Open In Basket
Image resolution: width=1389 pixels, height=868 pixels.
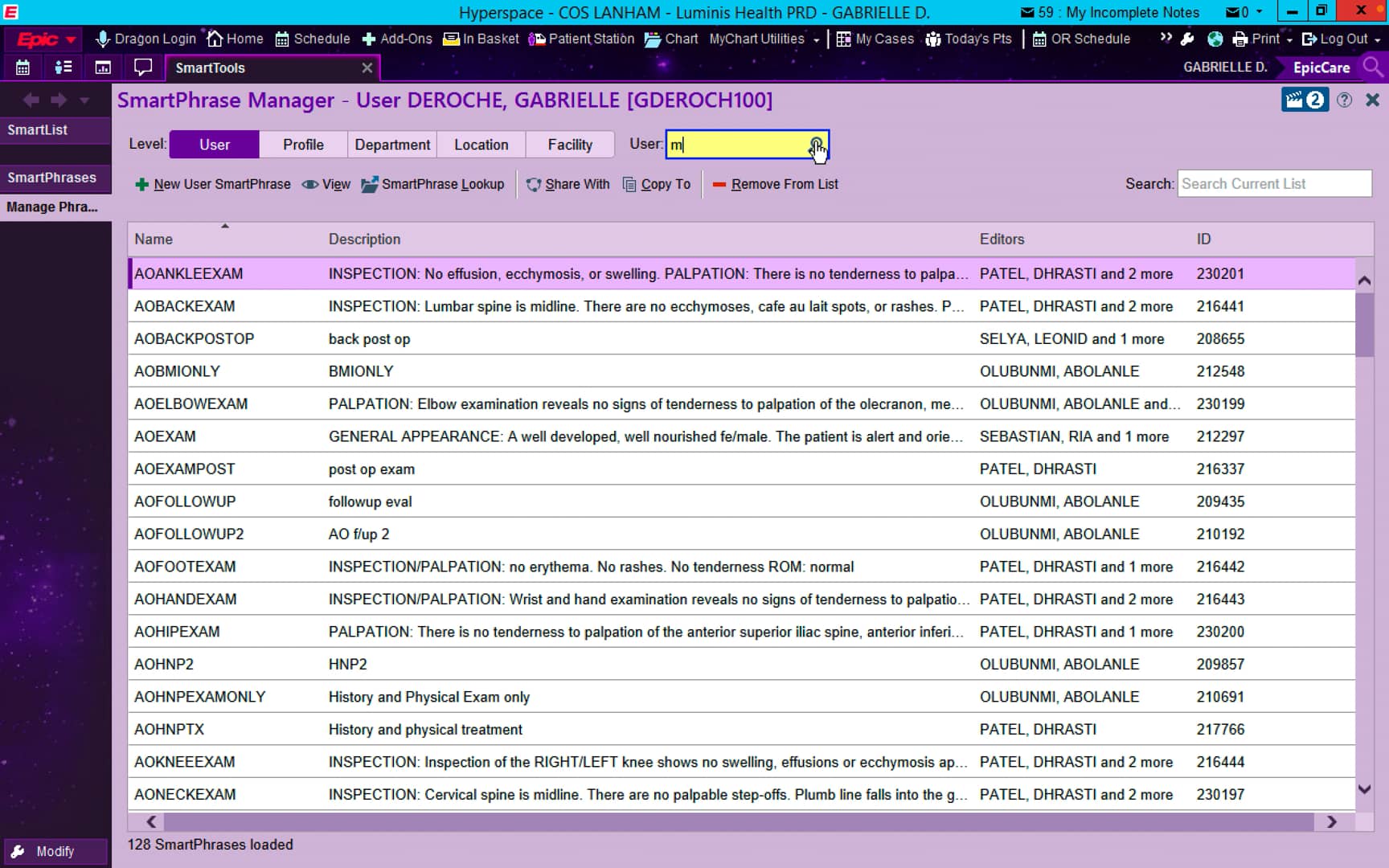[x=481, y=39]
